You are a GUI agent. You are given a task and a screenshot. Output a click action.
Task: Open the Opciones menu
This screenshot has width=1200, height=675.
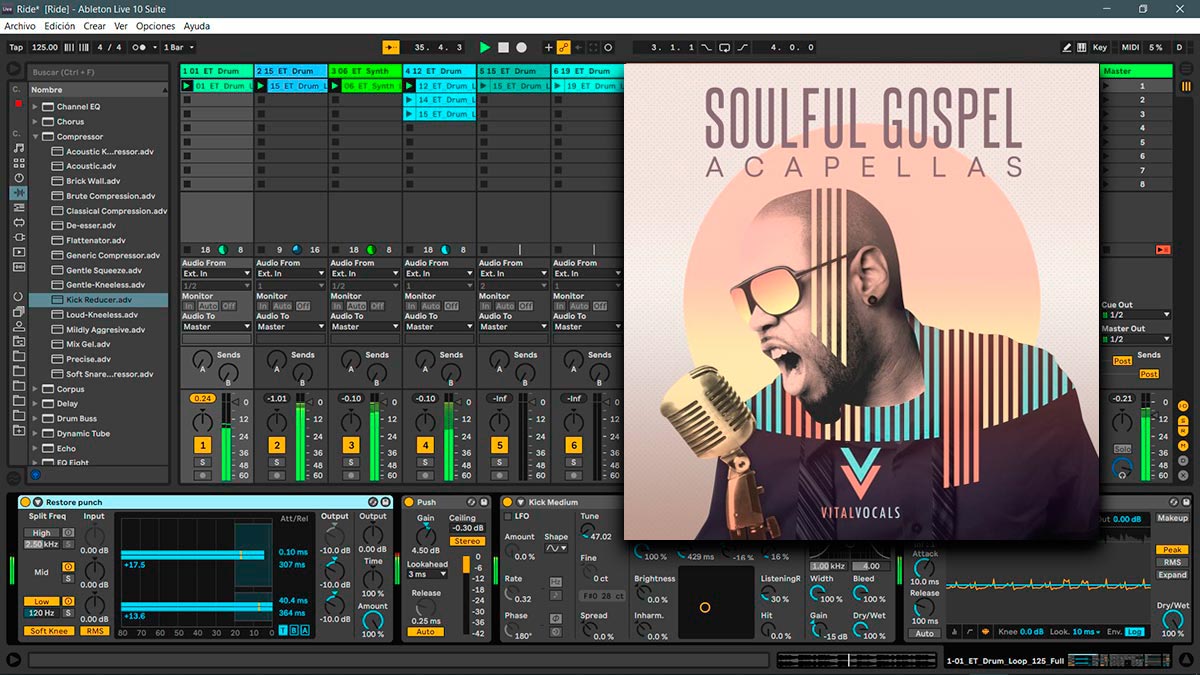(x=155, y=26)
